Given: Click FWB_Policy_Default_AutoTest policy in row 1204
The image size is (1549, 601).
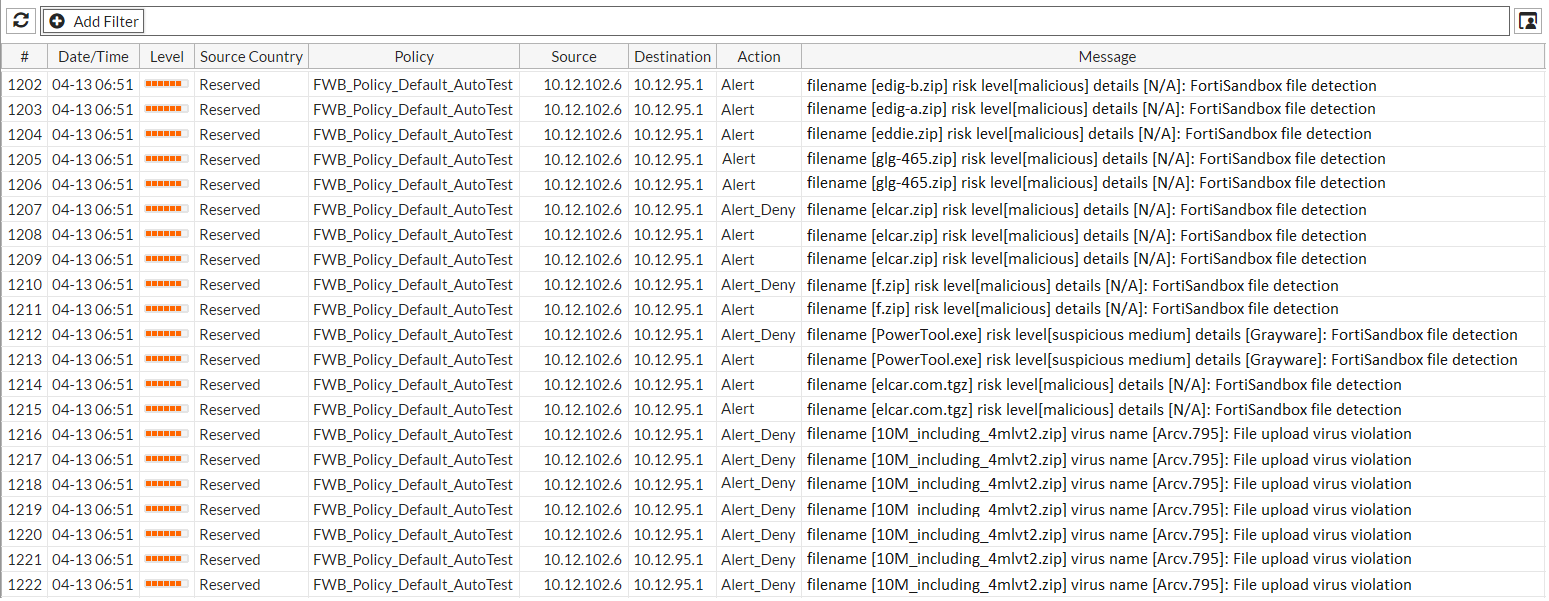Looking at the screenshot, I should tap(413, 135).
